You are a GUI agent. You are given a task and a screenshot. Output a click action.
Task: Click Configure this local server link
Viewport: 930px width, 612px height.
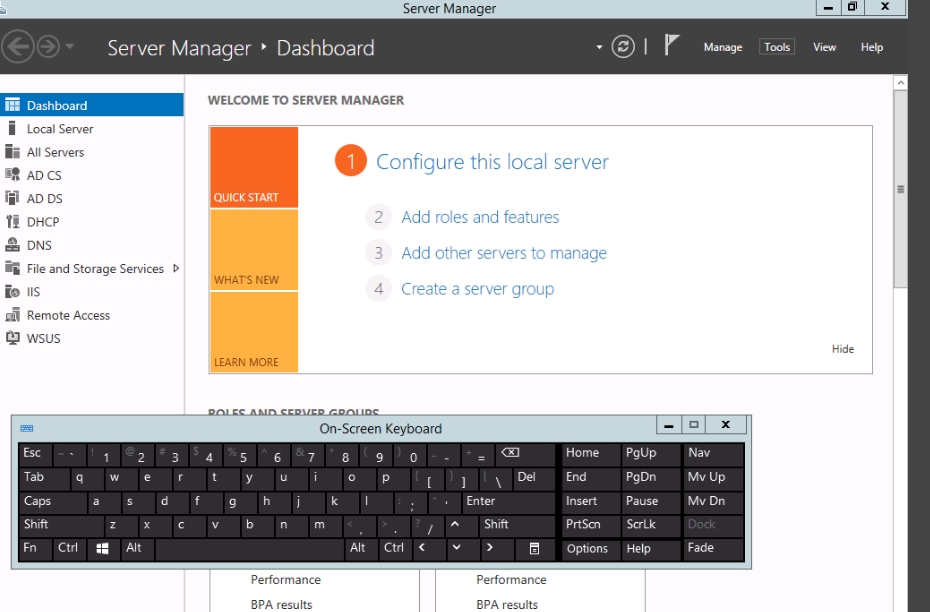pyautogui.click(x=492, y=162)
